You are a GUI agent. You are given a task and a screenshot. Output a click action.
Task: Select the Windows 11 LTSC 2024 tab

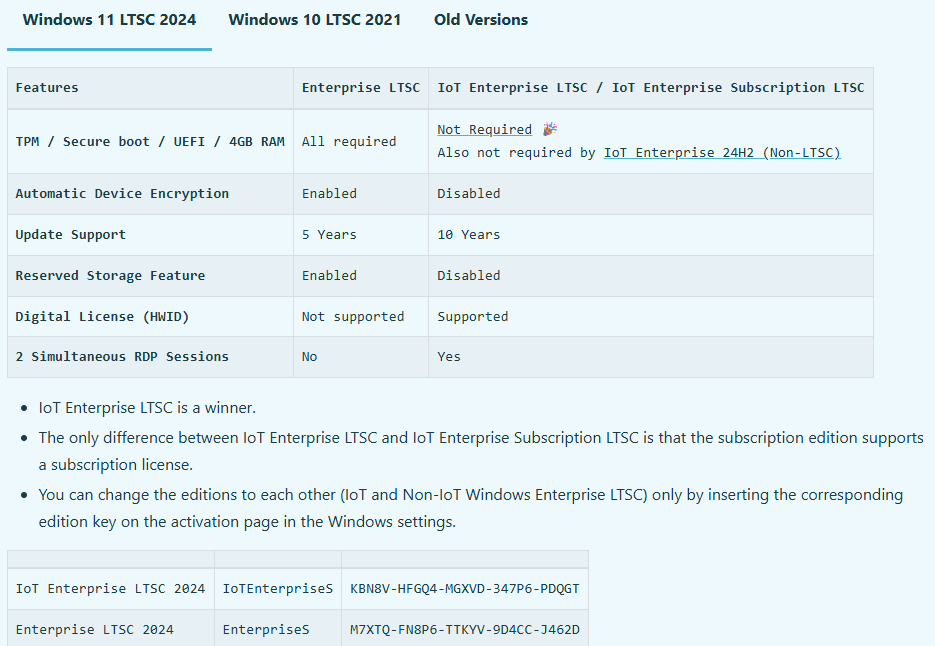tap(109, 19)
